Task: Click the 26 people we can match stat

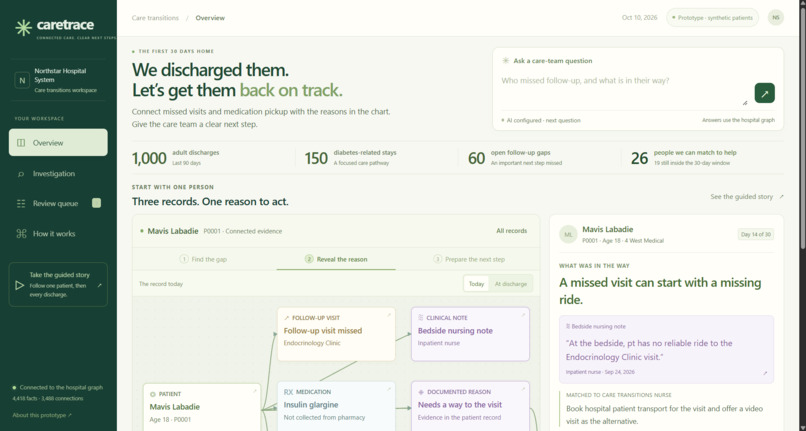Action: click(684, 157)
